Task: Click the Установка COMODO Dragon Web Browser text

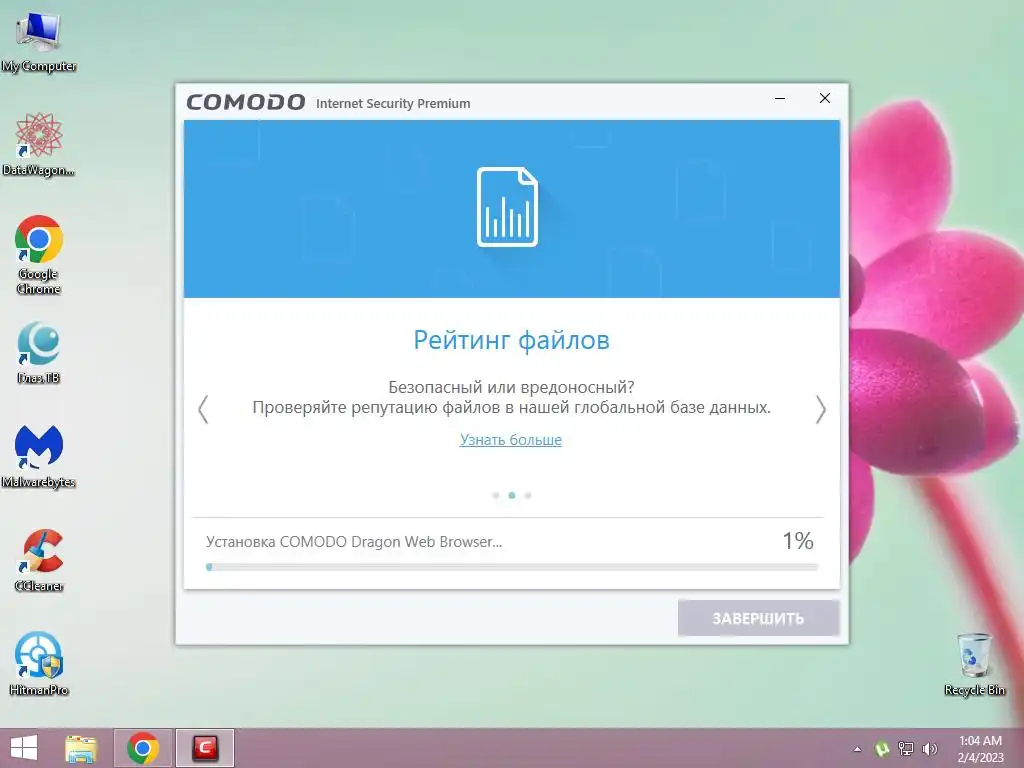Action: click(x=354, y=542)
